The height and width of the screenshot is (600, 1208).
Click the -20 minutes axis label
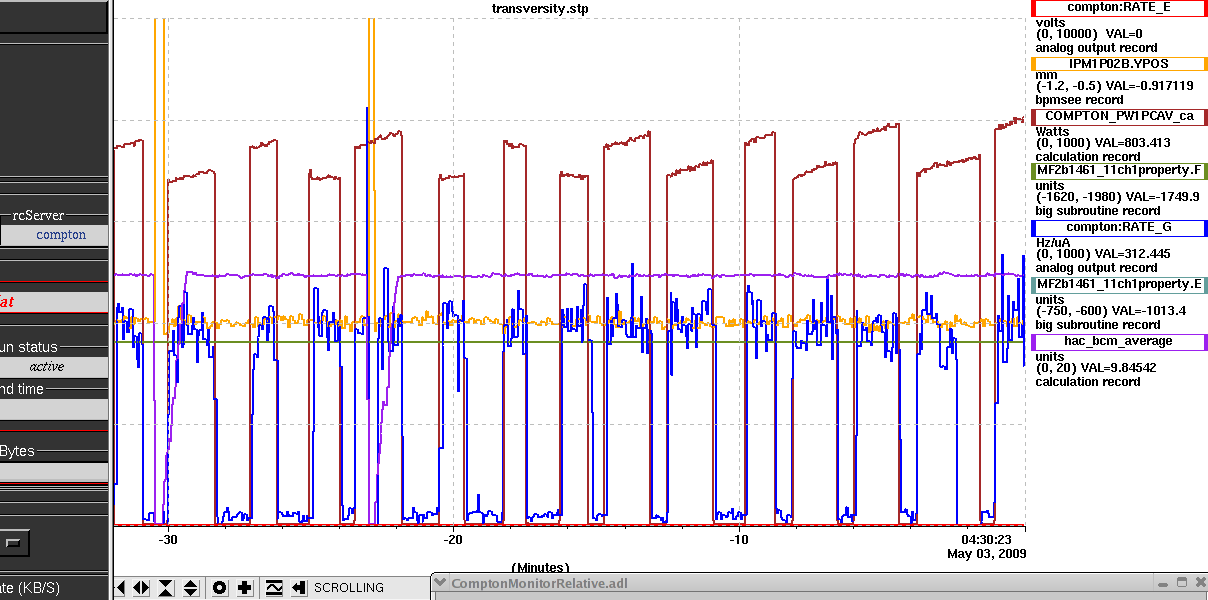(x=454, y=540)
